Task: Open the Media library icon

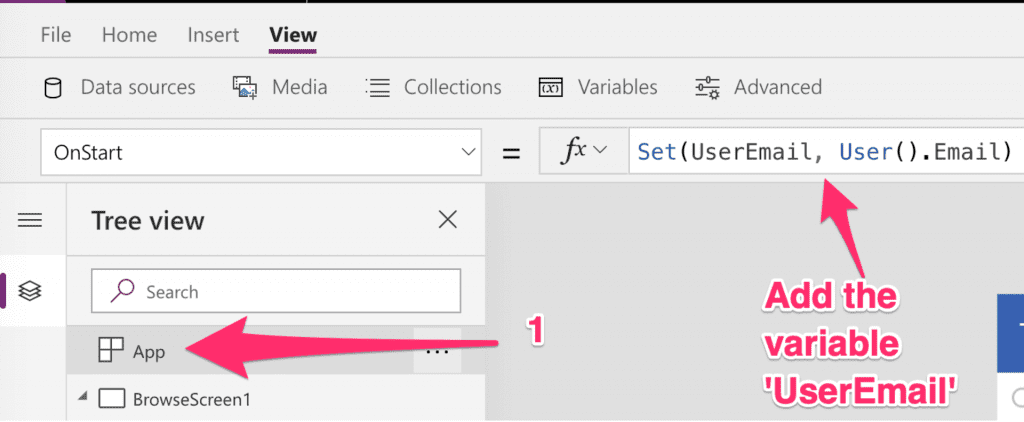Action: [x=245, y=88]
